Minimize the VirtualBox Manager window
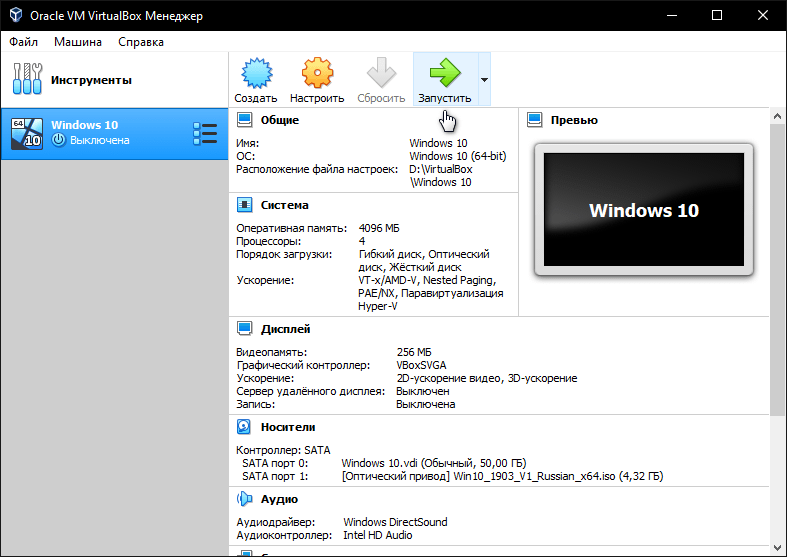The height and width of the screenshot is (557, 787). click(672, 15)
